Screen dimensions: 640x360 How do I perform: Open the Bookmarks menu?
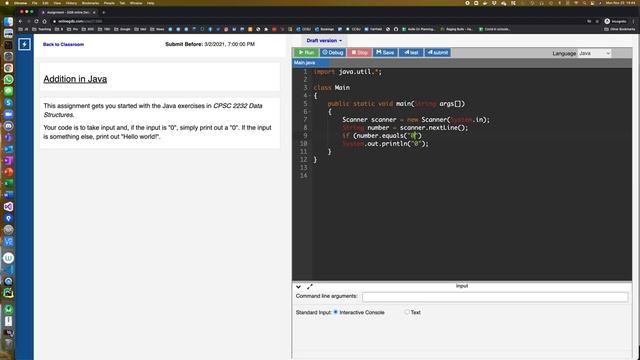[x=90, y=3]
